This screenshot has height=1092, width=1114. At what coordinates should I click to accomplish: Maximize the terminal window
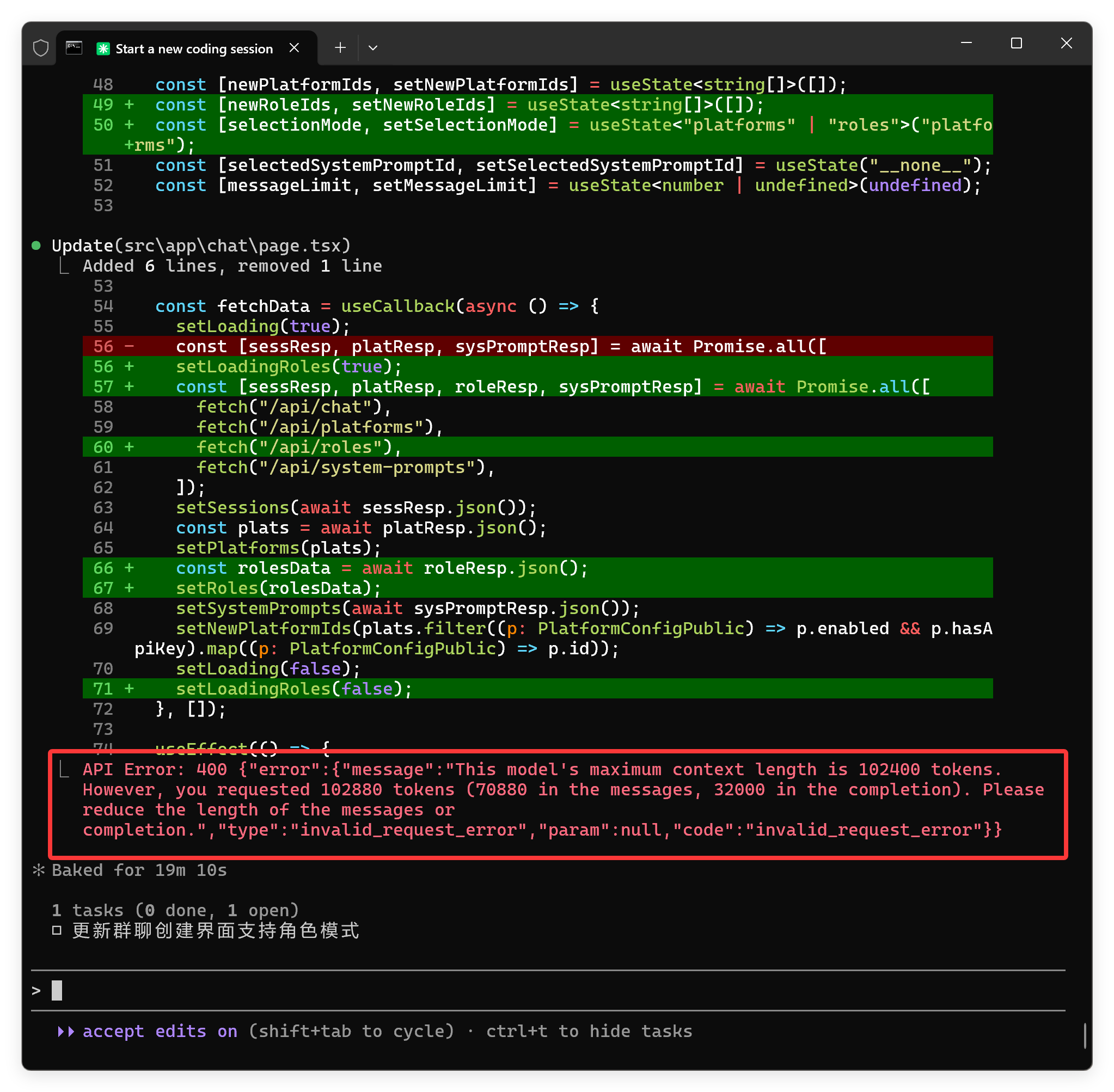1016,43
